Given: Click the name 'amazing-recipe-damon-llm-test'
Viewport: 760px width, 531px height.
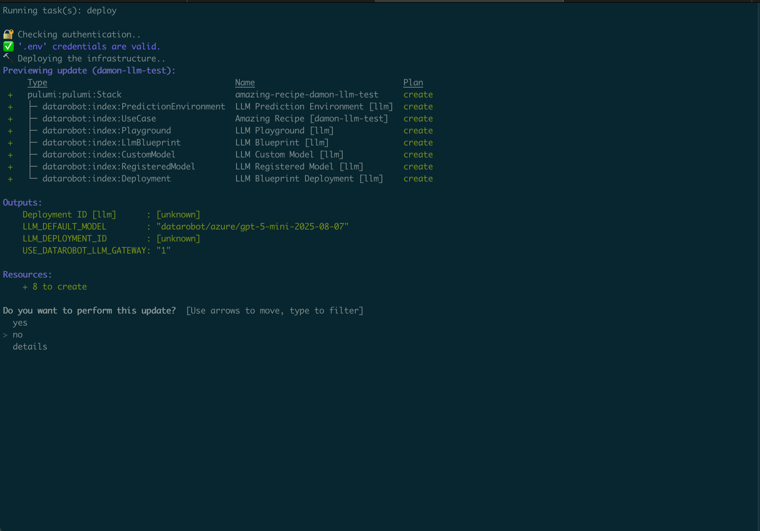Looking at the screenshot, I should point(307,95).
